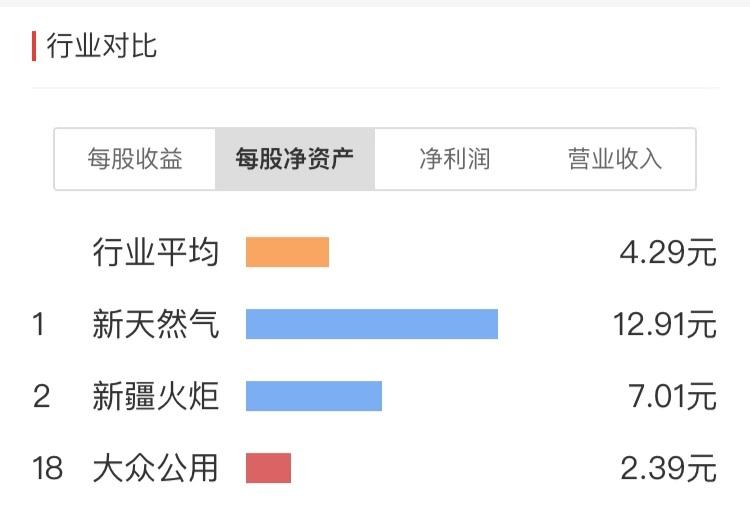
Task: Click rank number 18
Action: 47,468
